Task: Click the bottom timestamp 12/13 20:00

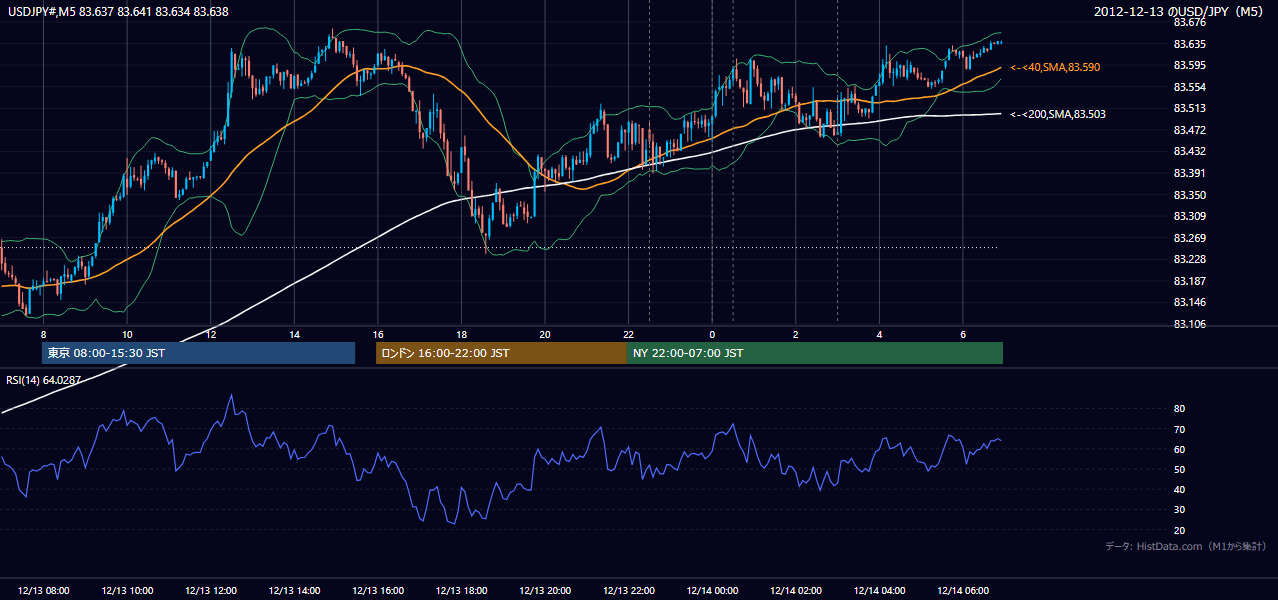Action: [x=545, y=591]
